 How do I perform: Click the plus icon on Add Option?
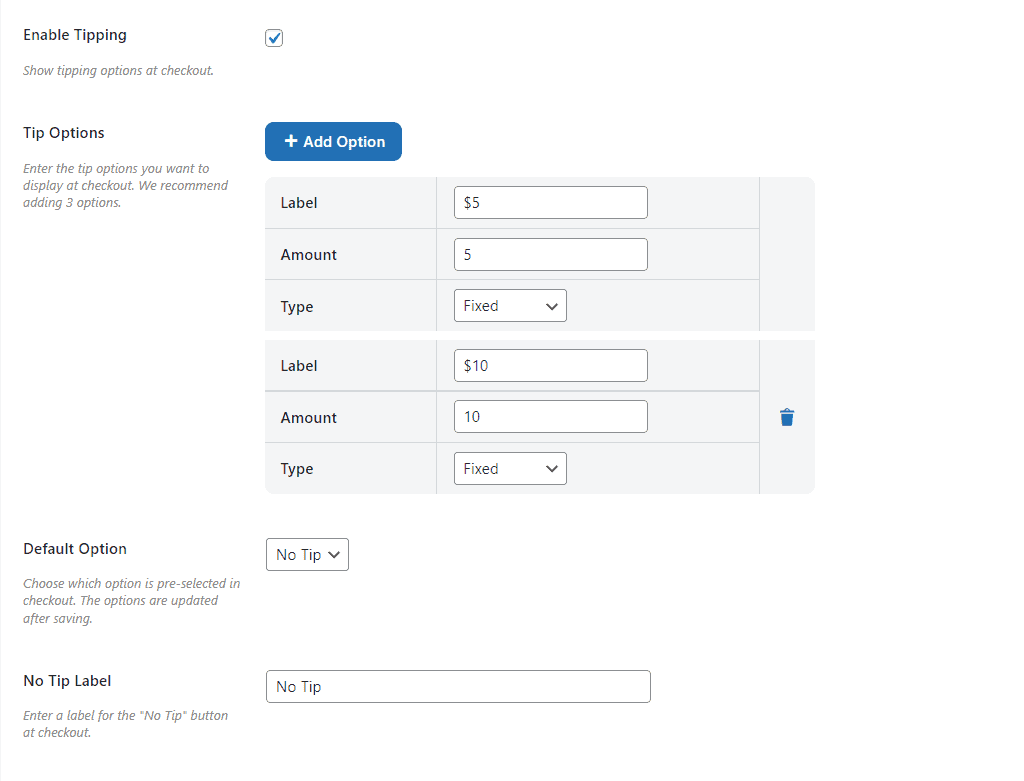click(x=291, y=142)
